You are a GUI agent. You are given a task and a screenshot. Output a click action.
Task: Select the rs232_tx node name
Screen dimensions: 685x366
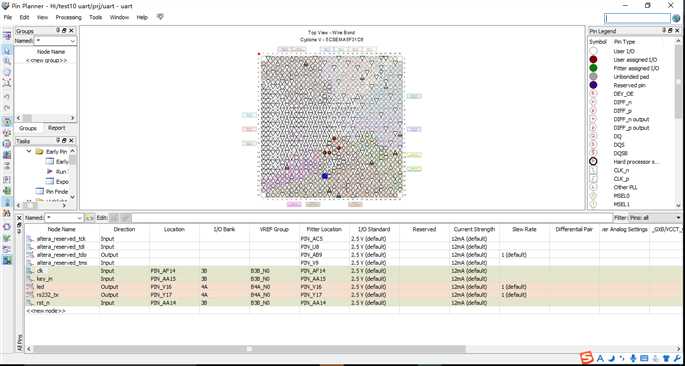(48, 295)
